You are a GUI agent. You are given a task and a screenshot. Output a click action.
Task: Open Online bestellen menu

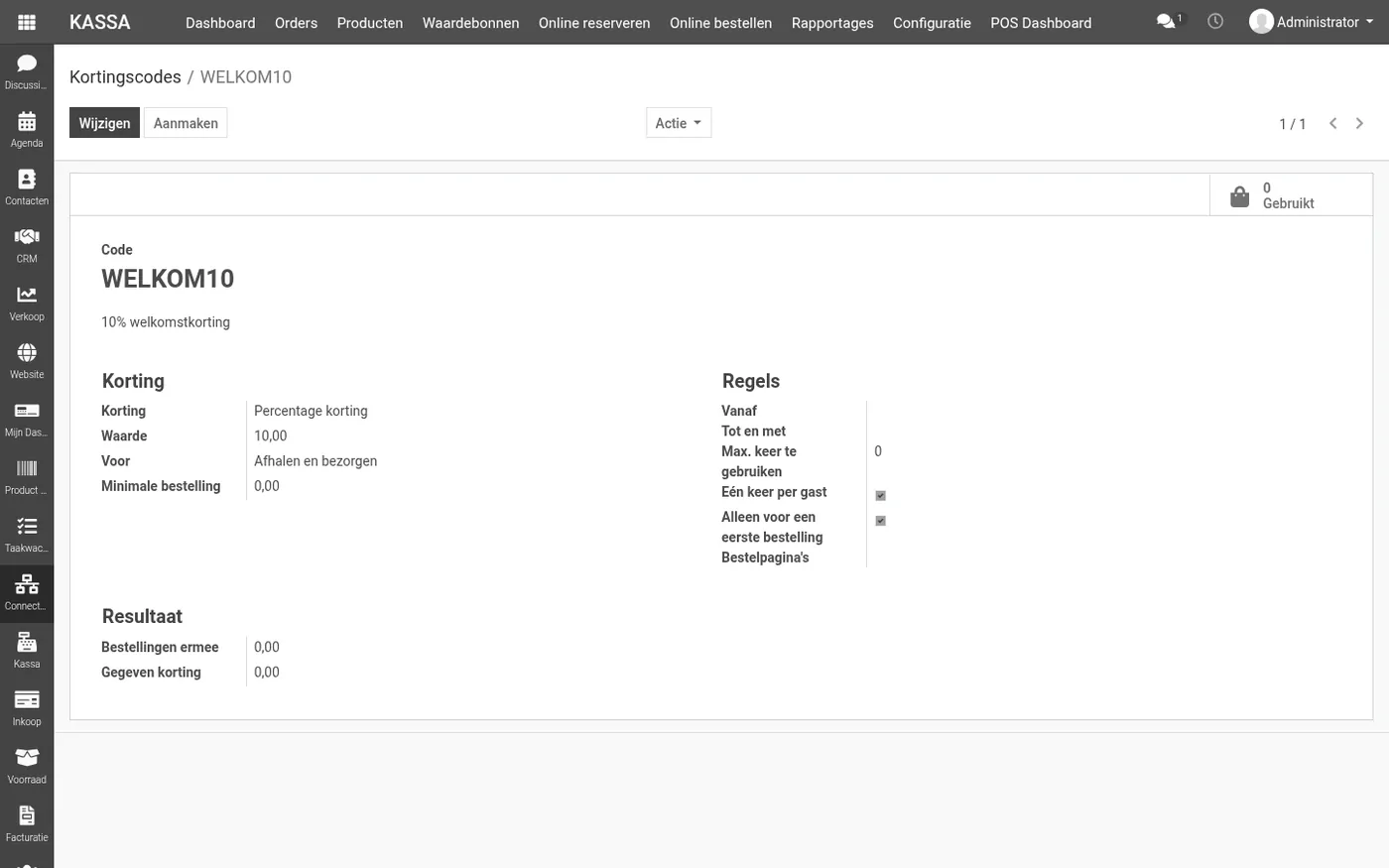(720, 22)
